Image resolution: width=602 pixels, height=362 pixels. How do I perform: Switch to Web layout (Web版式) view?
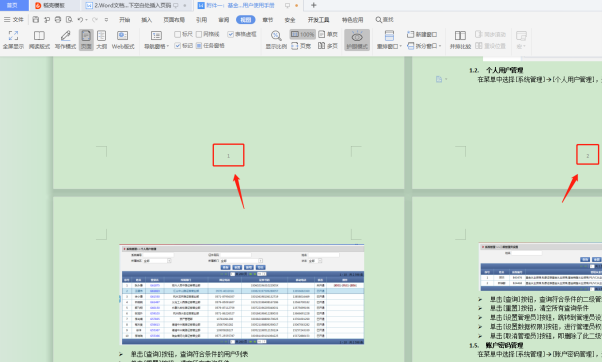tap(123, 40)
